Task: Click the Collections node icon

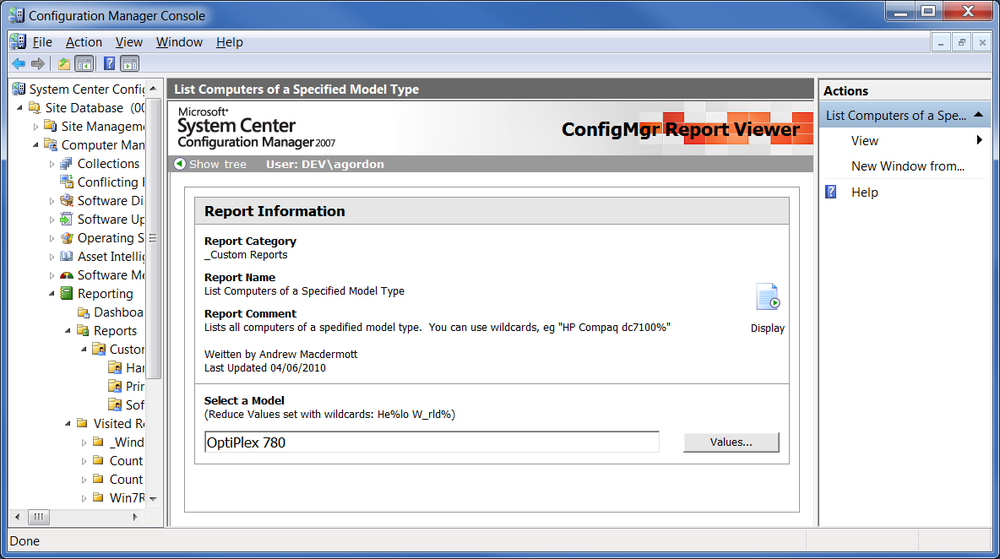Action: [66, 164]
